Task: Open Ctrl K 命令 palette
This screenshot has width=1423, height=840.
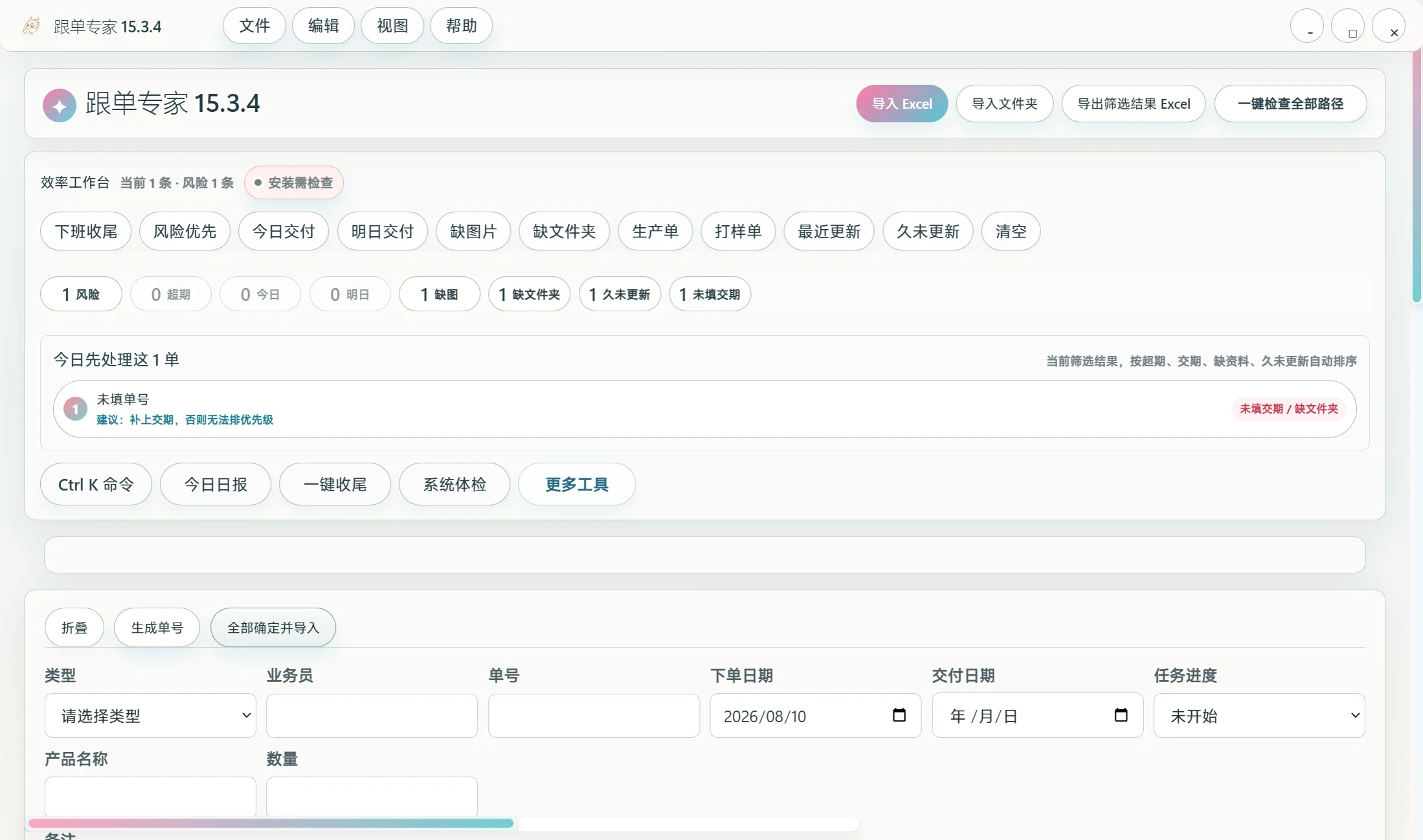Action: coord(96,484)
